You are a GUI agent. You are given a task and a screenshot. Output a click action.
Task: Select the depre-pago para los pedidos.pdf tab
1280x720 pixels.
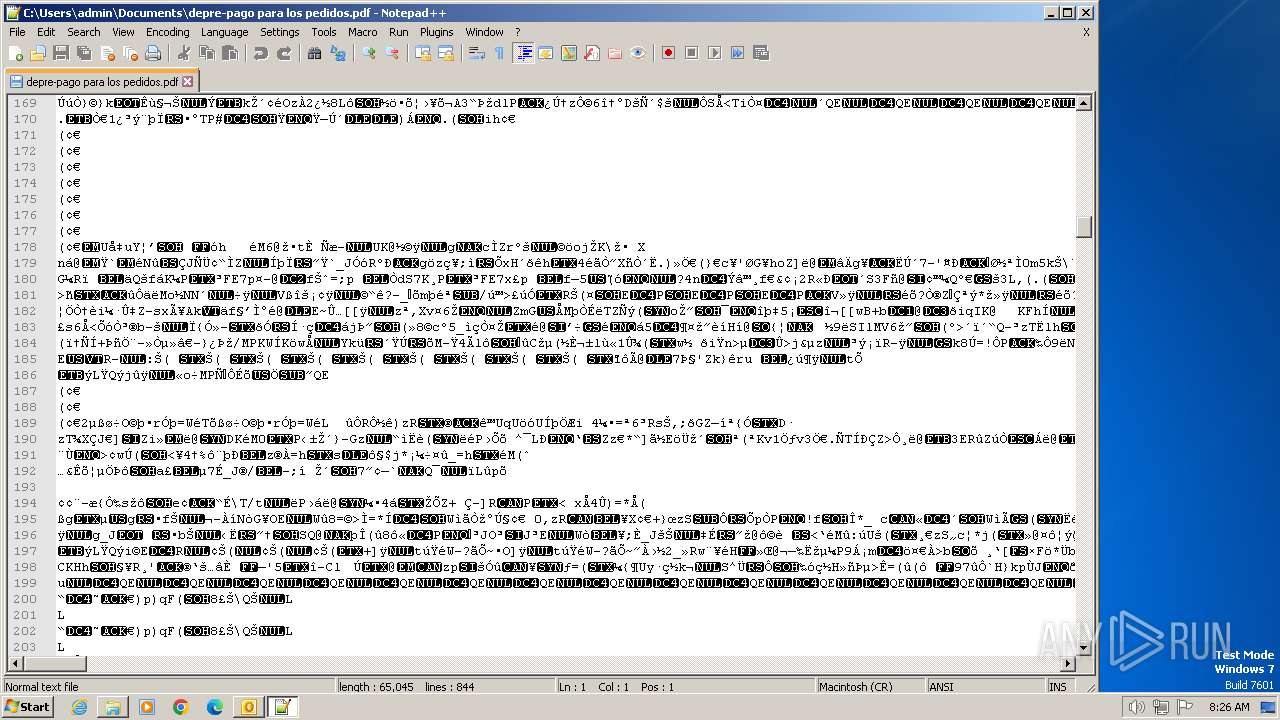pos(101,82)
